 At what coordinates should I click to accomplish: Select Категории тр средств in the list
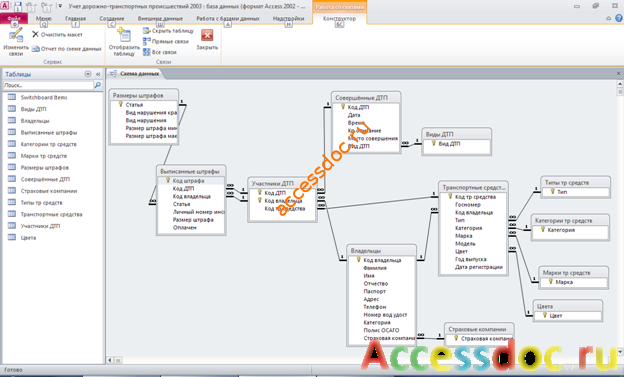pyautogui.click(x=49, y=144)
